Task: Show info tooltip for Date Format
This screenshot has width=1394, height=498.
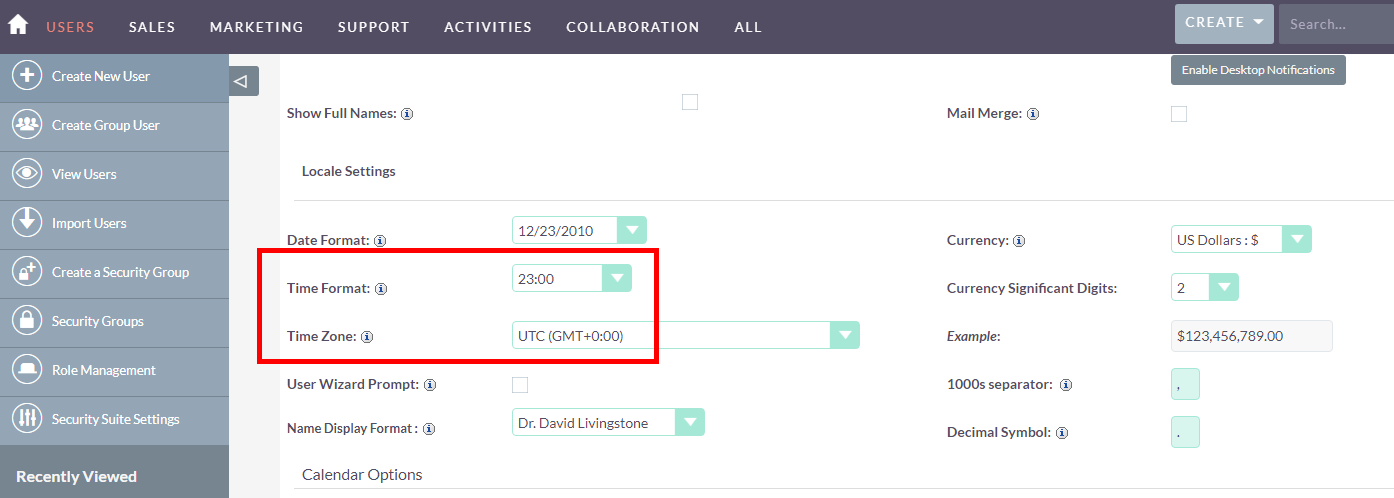Action: (380, 241)
